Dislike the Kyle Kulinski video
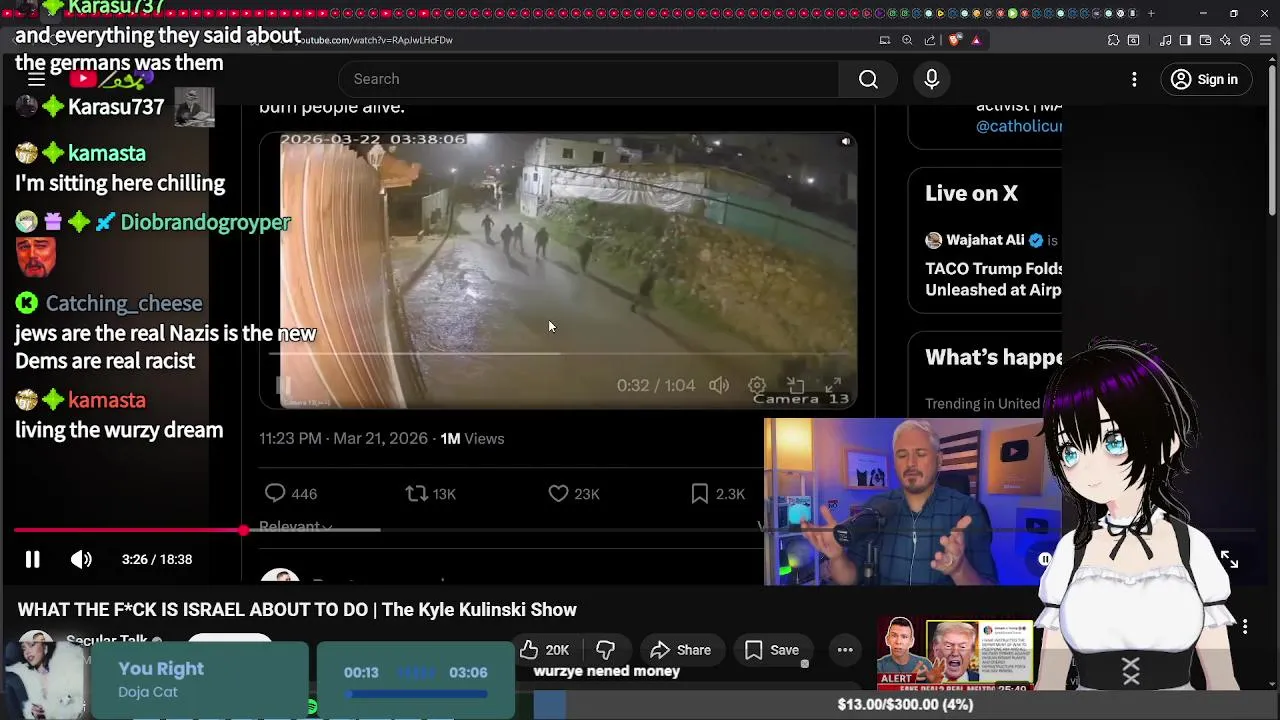The width and height of the screenshot is (1280, 720). 606,650
